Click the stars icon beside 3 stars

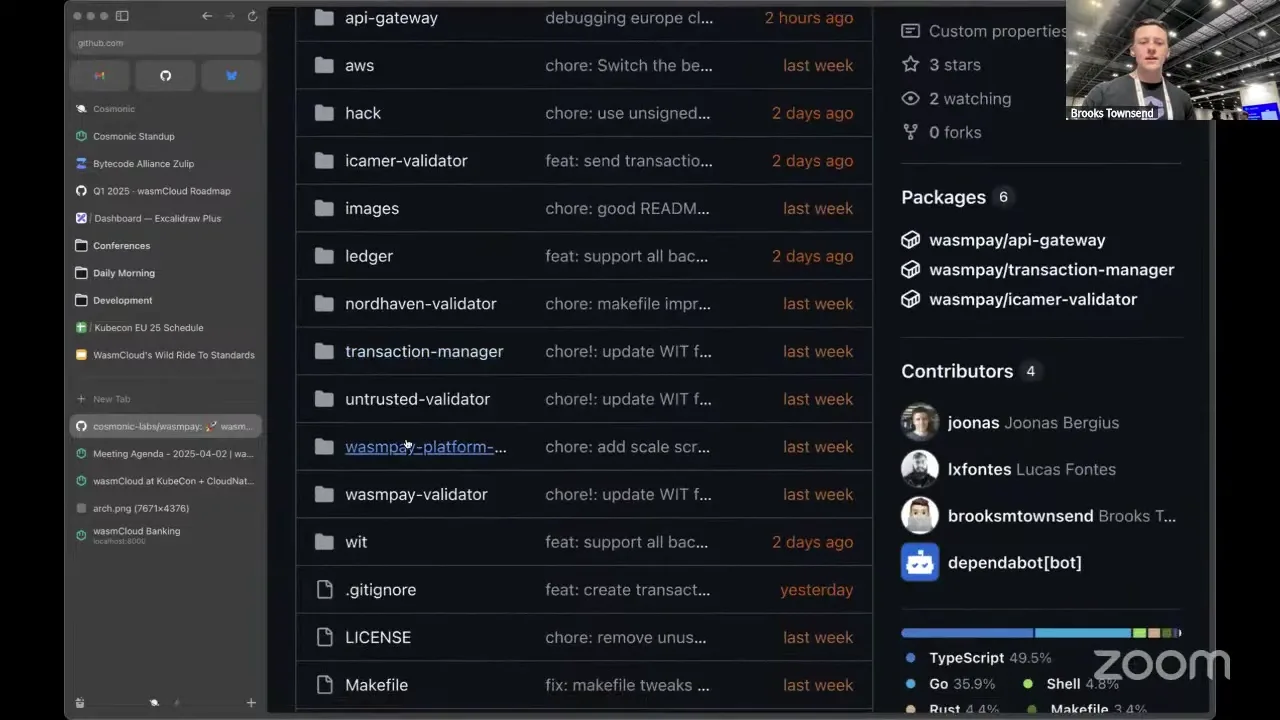click(910, 64)
